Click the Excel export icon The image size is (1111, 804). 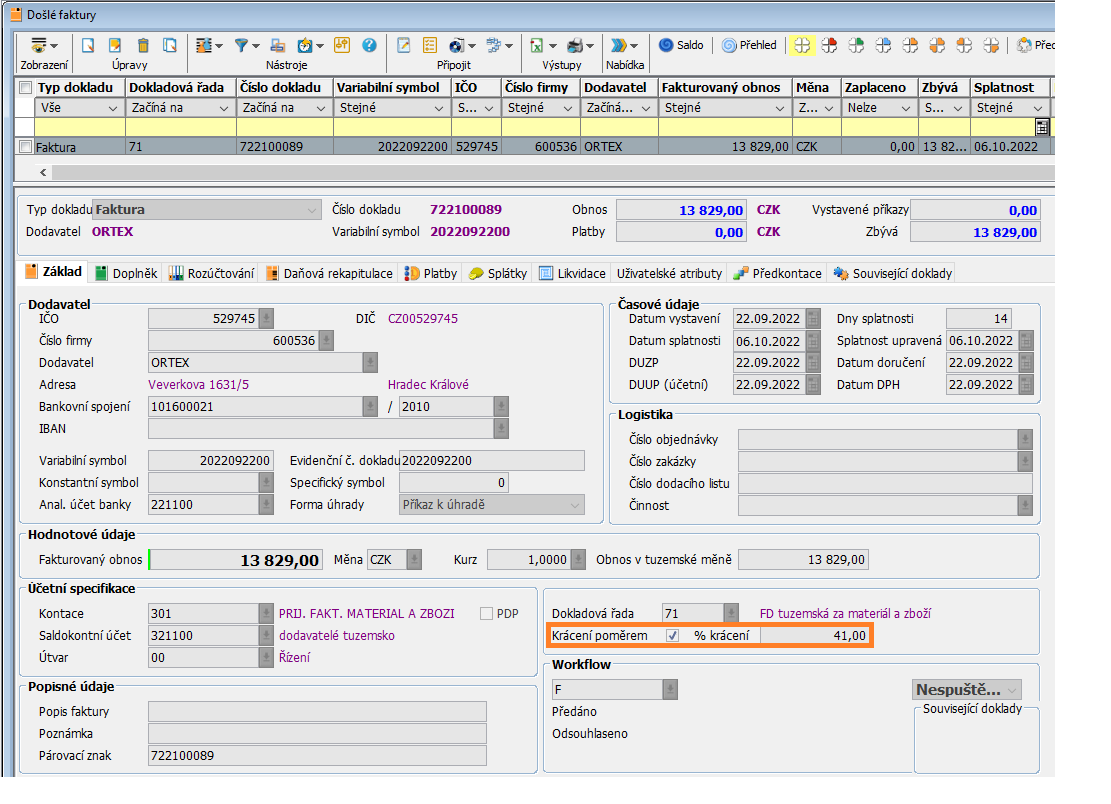[x=537, y=46]
